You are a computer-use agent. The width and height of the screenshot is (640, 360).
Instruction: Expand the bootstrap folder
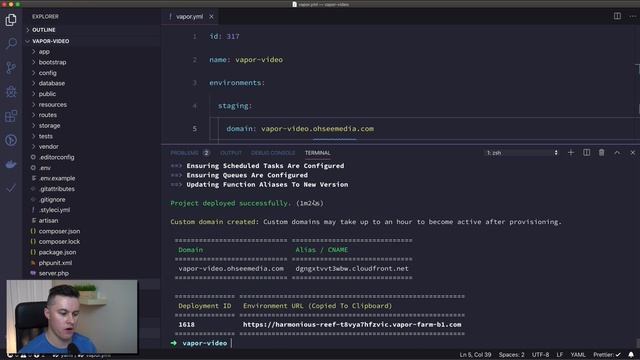[x=52, y=62]
